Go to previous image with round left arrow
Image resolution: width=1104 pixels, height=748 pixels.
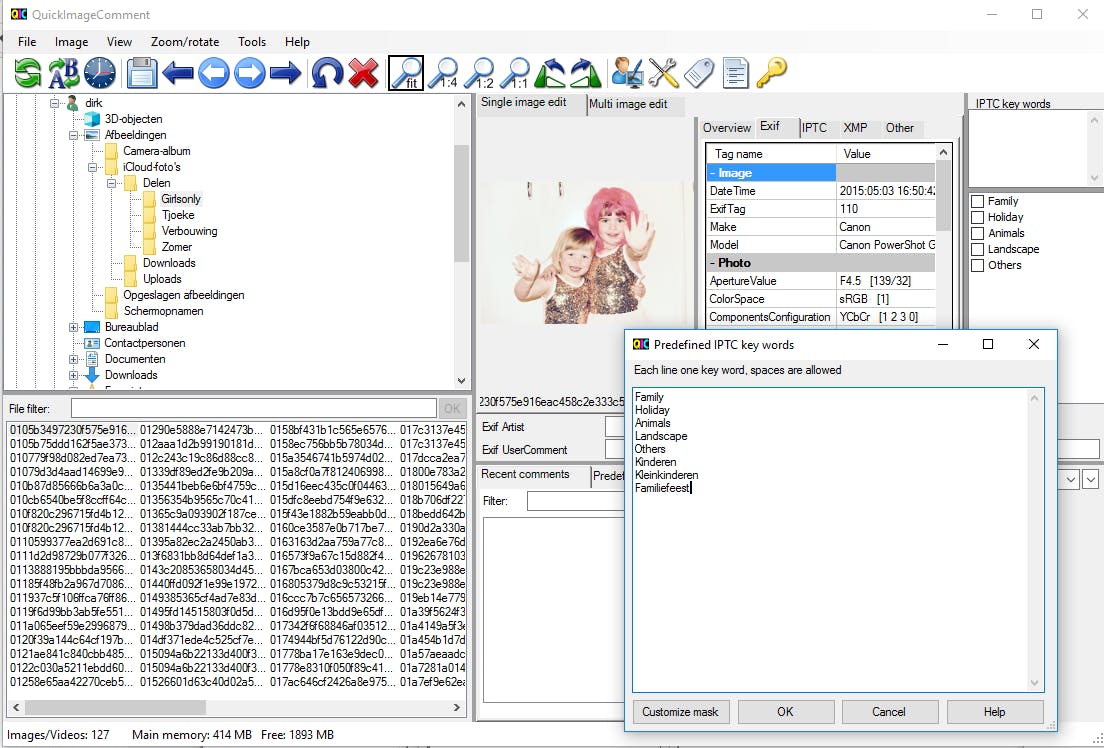[x=213, y=73]
